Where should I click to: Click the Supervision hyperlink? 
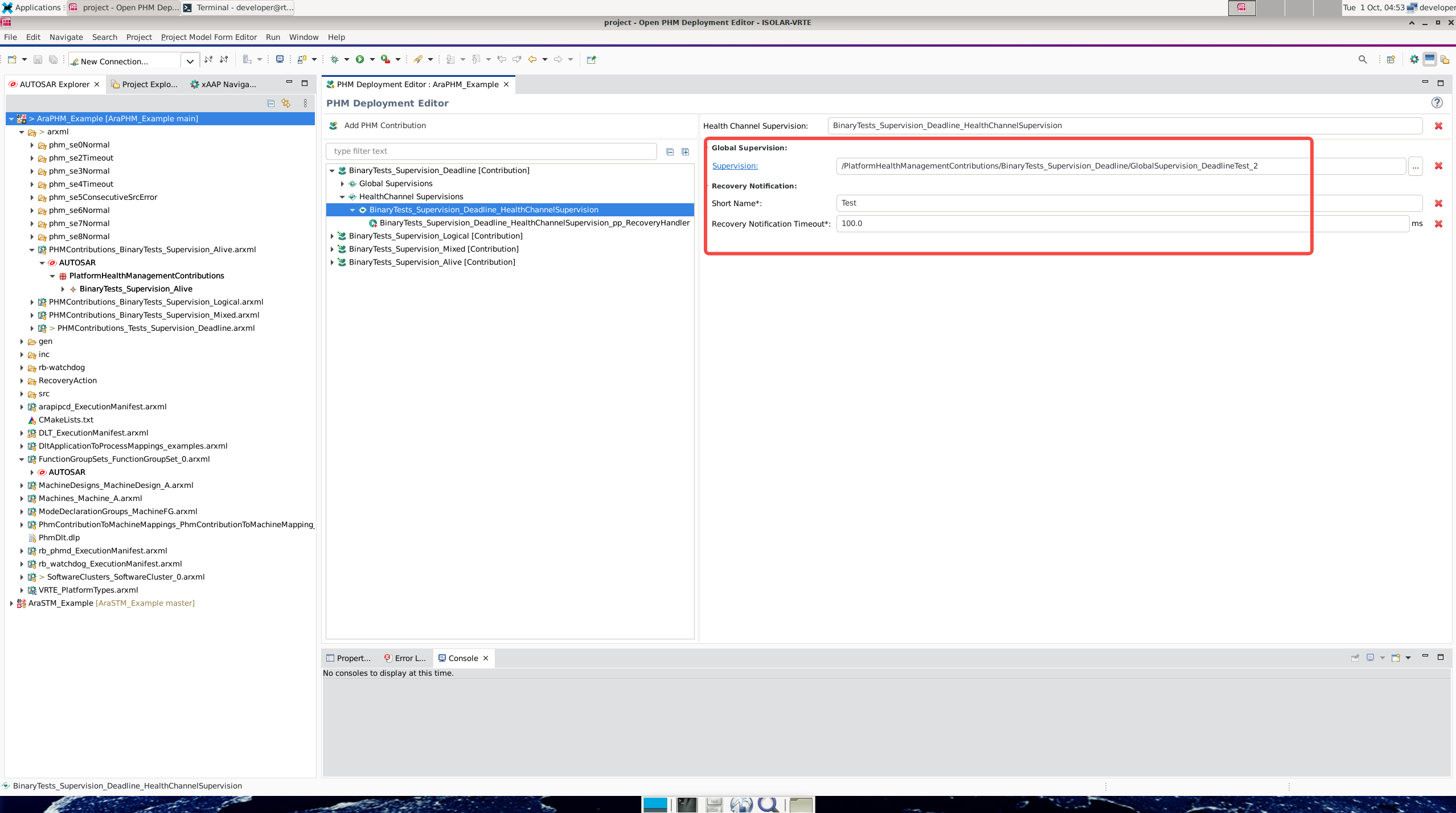point(735,166)
